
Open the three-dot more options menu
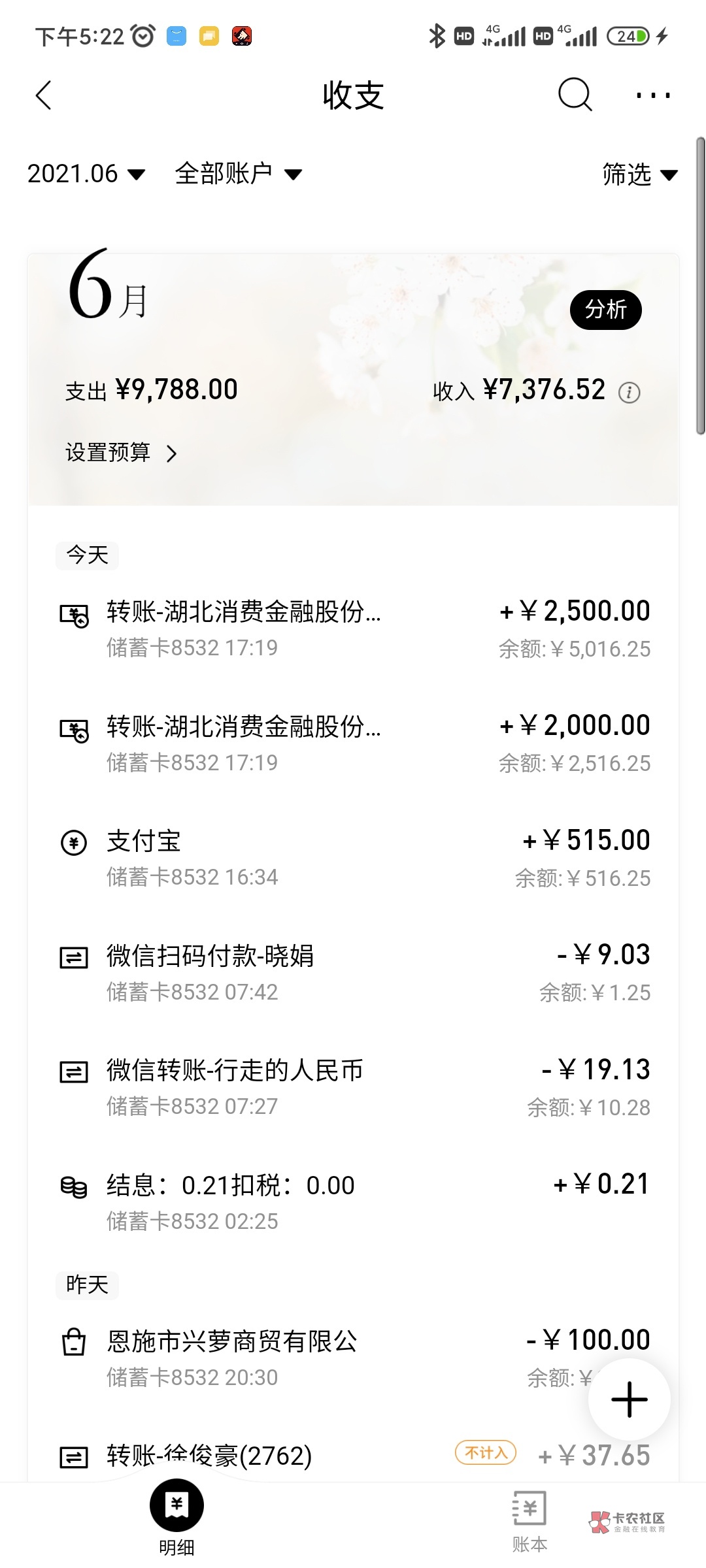pyautogui.click(x=653, y=96)
